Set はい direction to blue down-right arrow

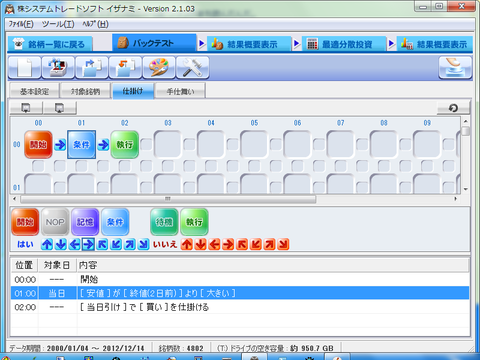tap(144, 244)
